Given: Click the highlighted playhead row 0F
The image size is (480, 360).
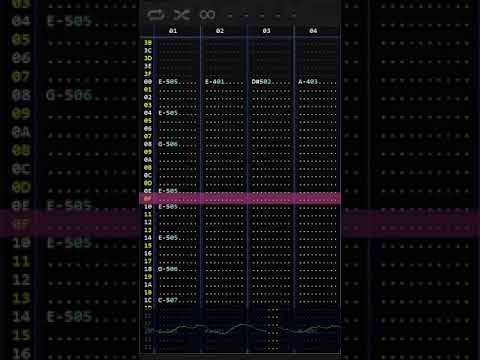Looking at the screenshot, I should [240, 199].
